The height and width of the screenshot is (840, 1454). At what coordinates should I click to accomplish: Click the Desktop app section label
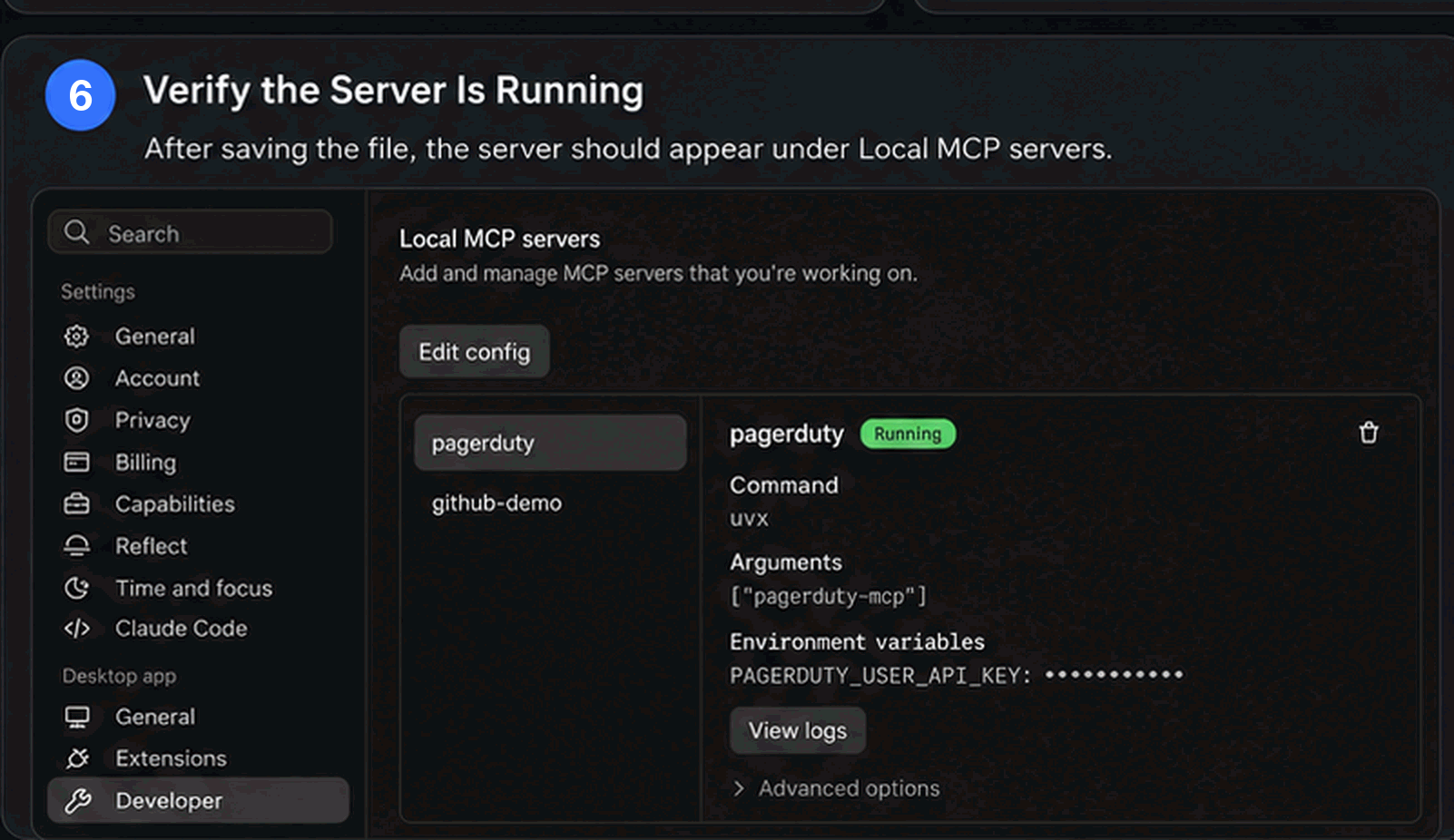(119, 677)
